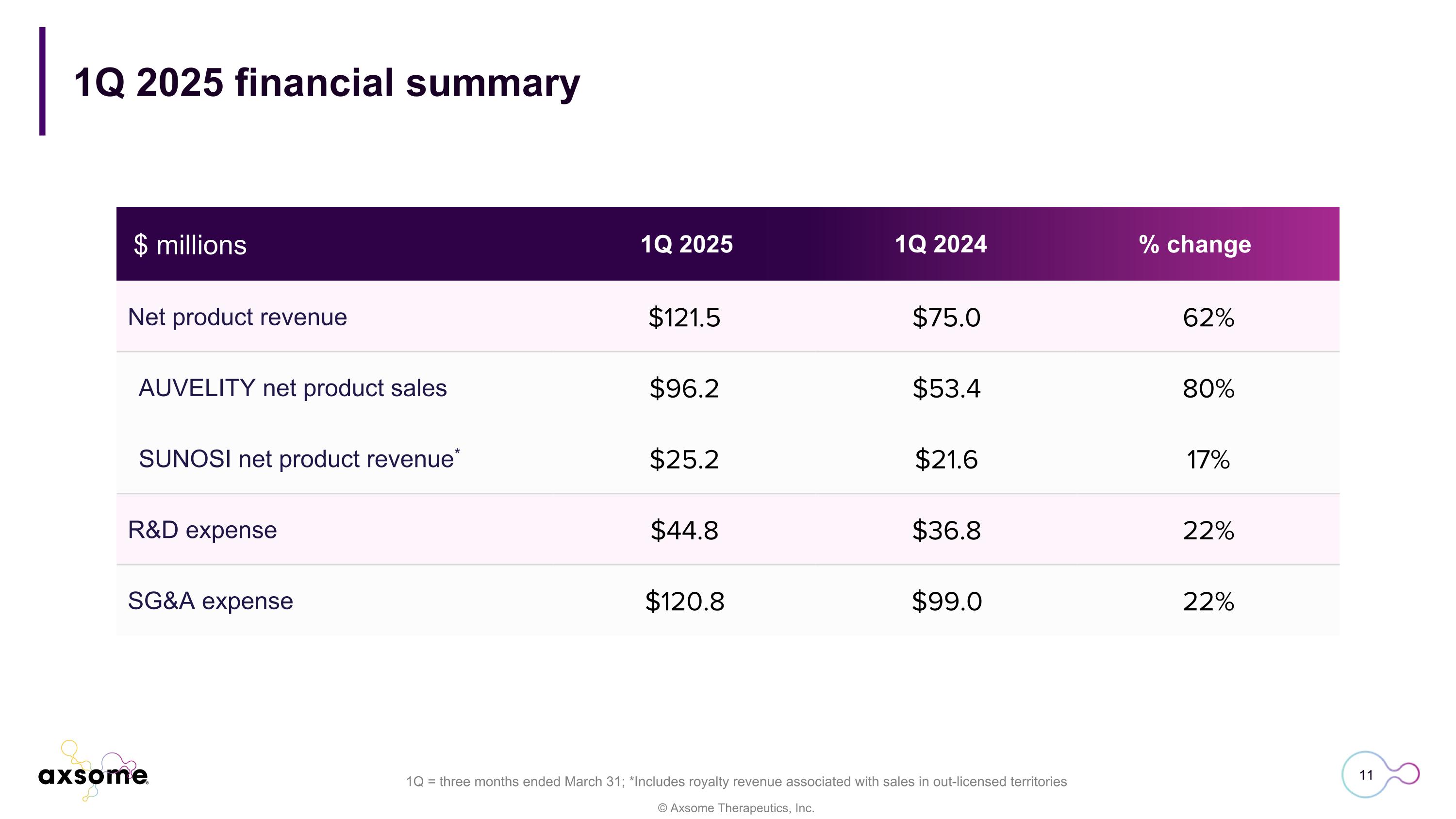Click the '1Q 2024' column header
This screenshot has height=819, width=1456.
tap(941, 244)
